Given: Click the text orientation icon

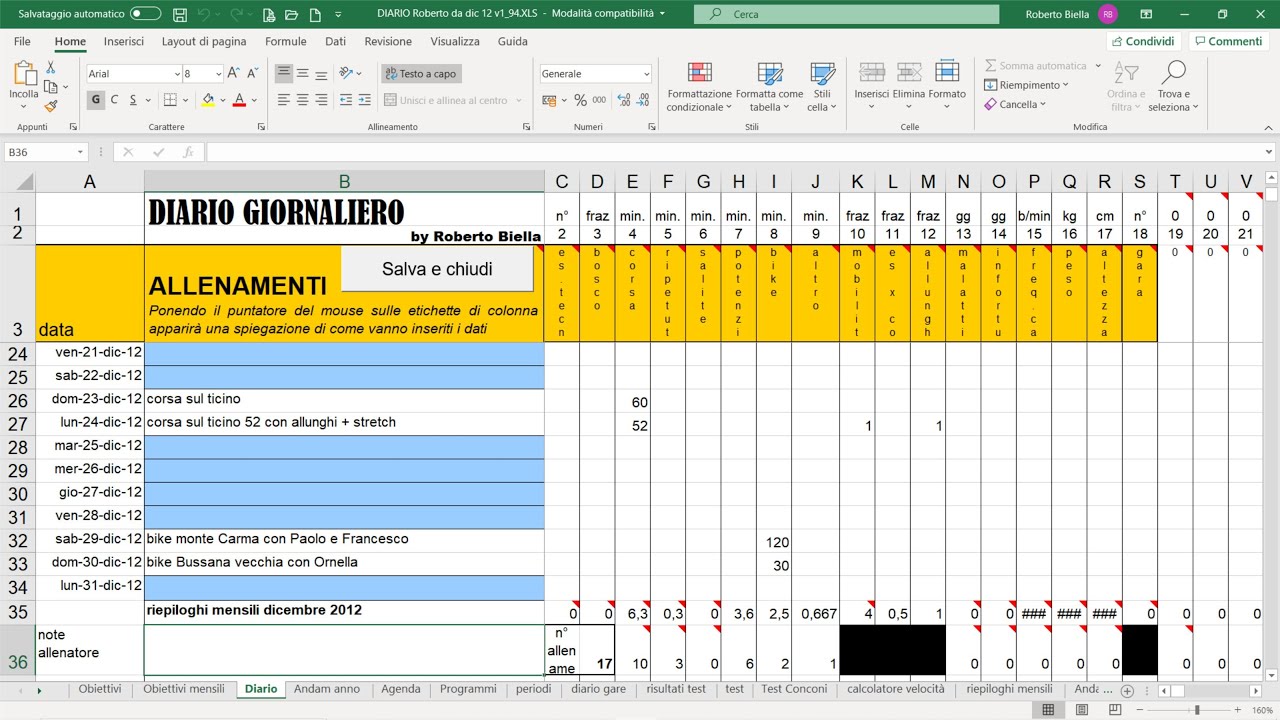Looking at the screenshot, I should point(347,73).
